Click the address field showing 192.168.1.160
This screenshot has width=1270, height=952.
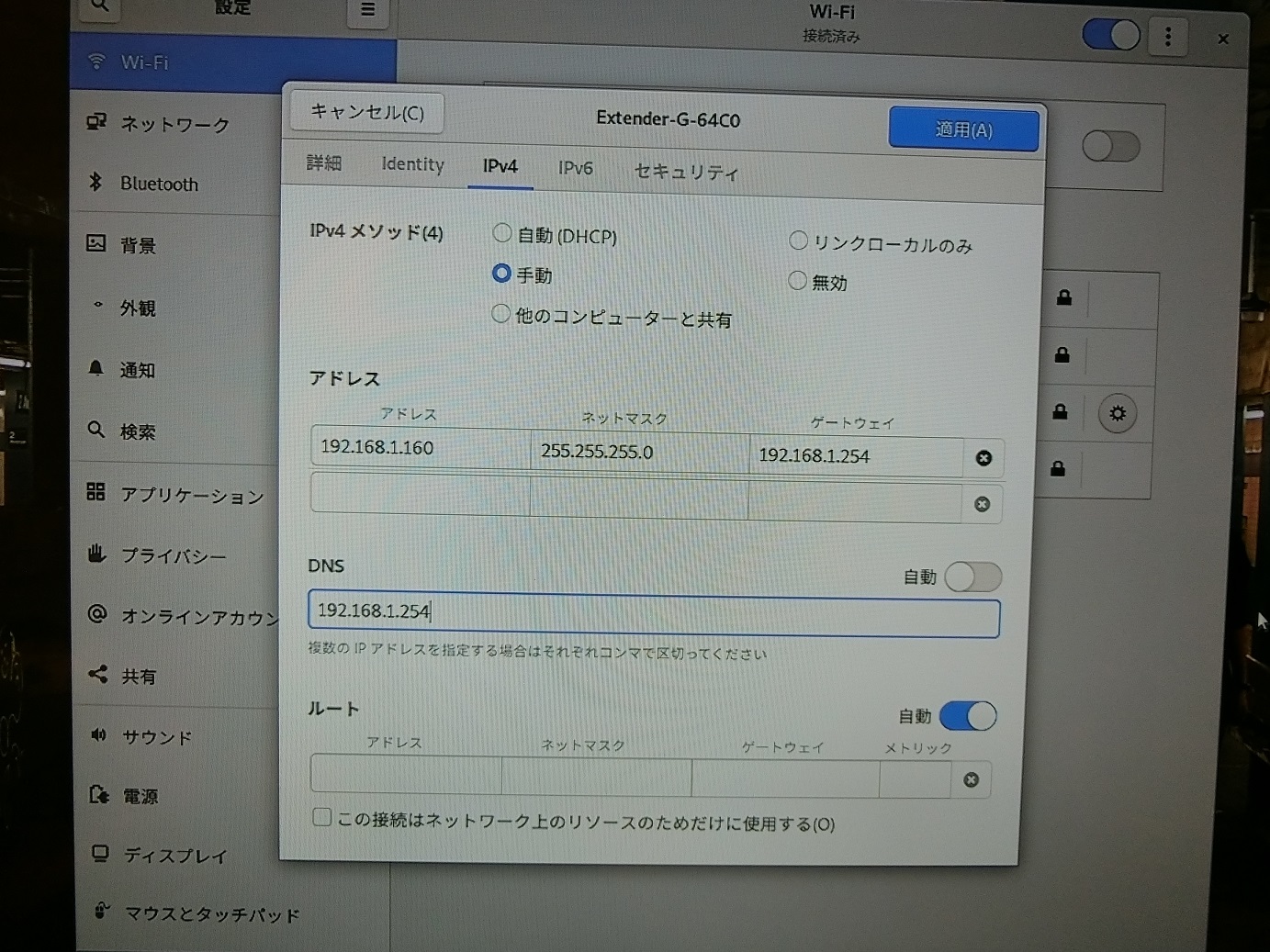point(421,447)
